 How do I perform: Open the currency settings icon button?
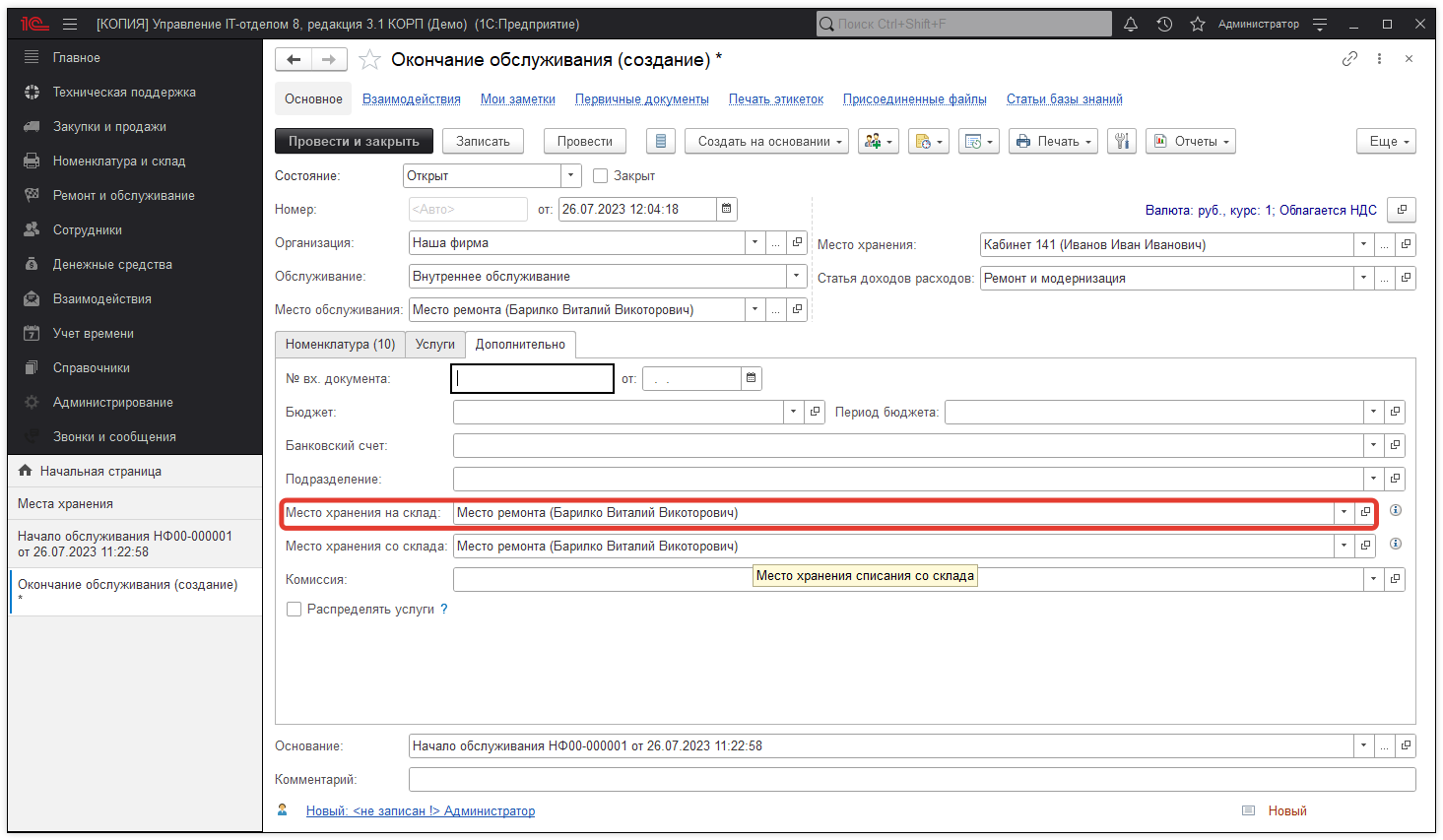click(1402, 210)
